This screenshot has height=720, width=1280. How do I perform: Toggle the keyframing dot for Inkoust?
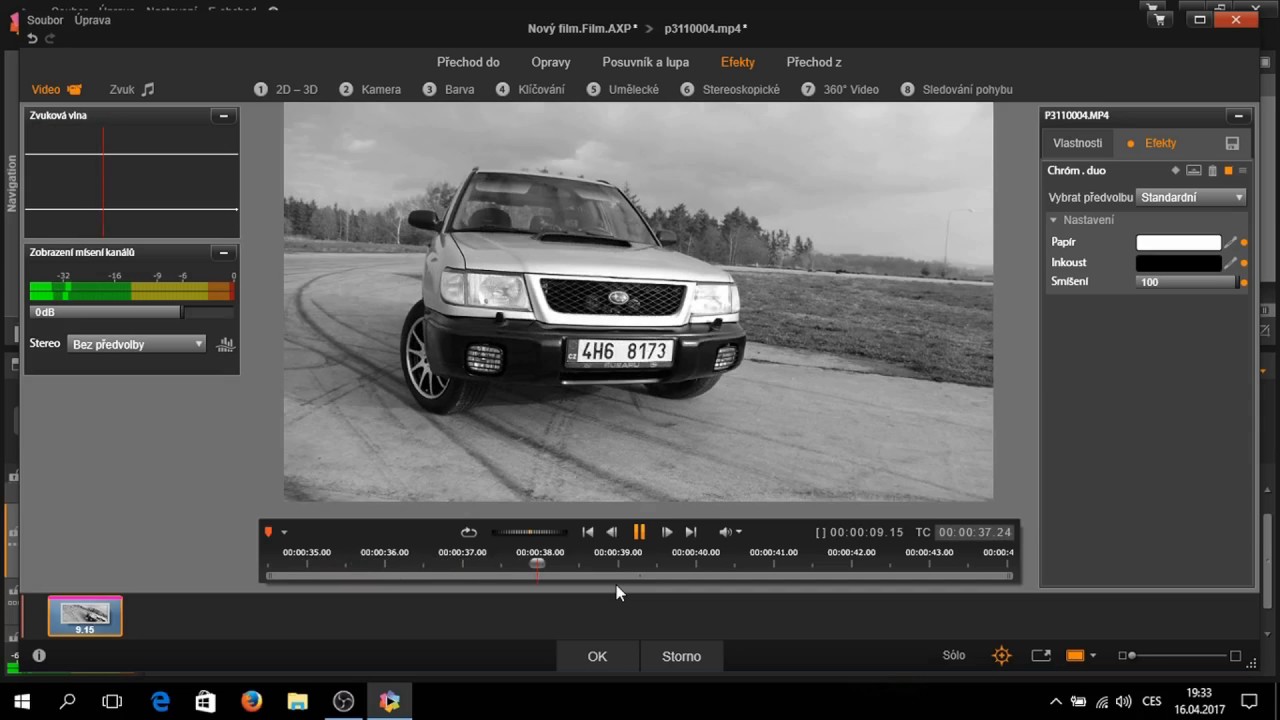[x=1244, y=263]
